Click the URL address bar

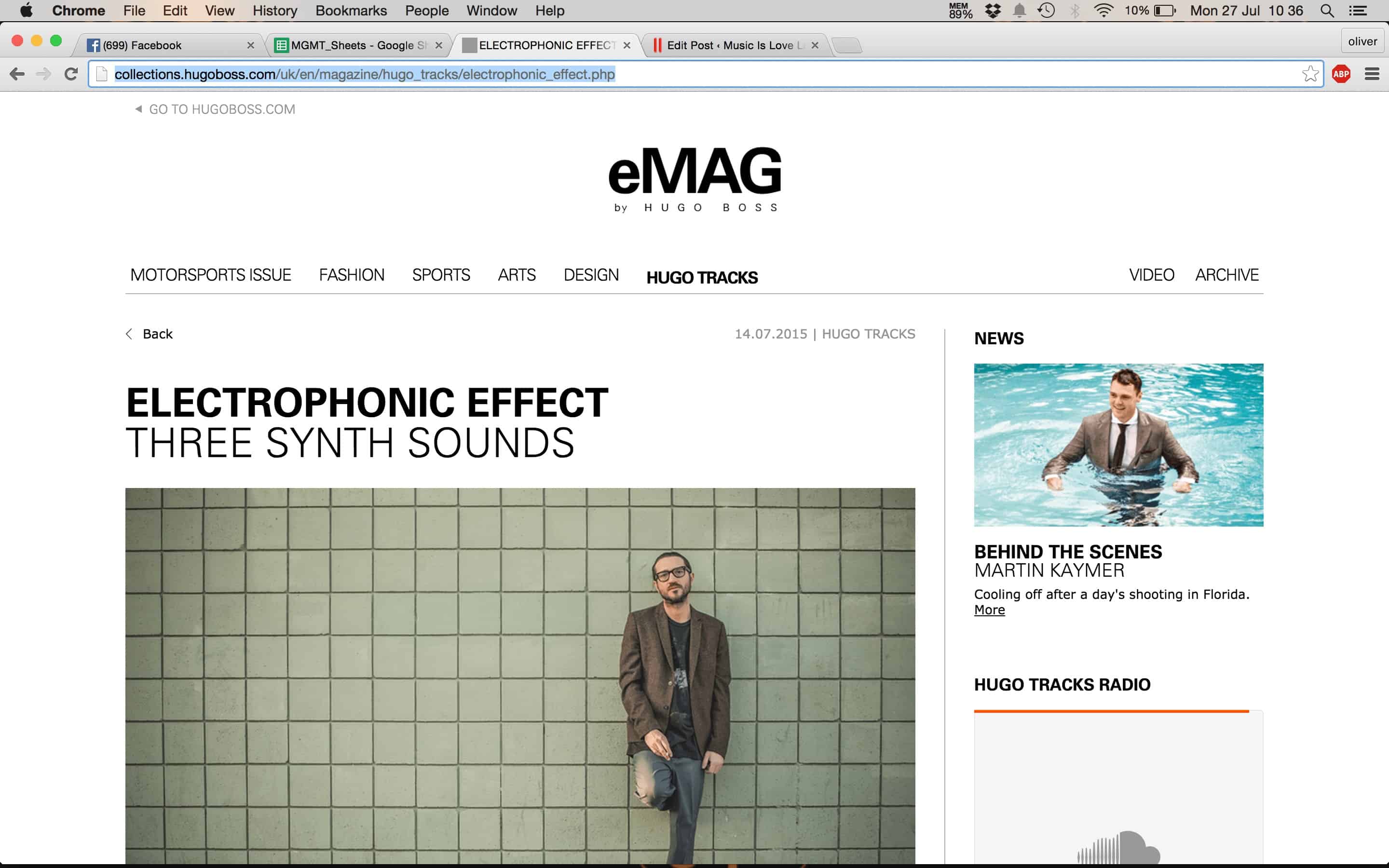706,74
